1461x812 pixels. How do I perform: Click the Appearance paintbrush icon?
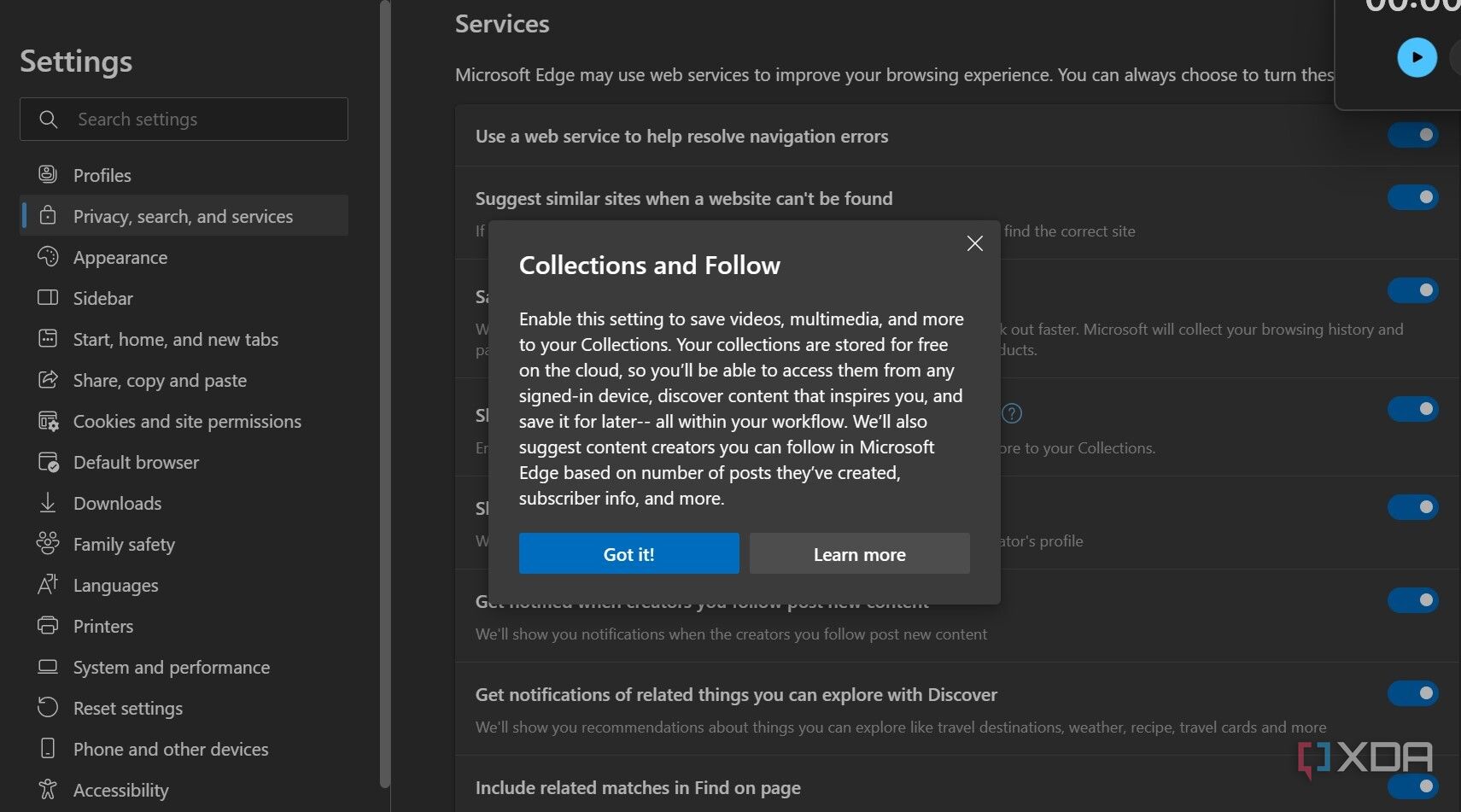(x=48, y=257)
